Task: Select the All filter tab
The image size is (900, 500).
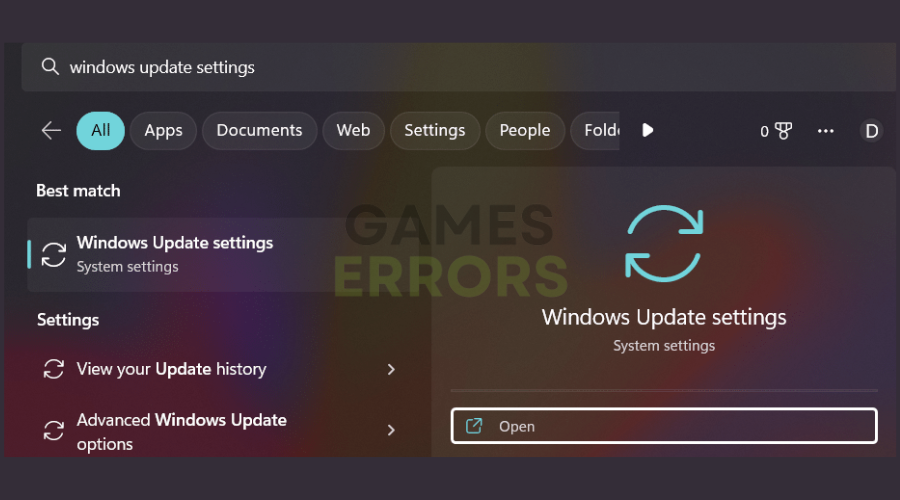Action: [x=100, y=130]
